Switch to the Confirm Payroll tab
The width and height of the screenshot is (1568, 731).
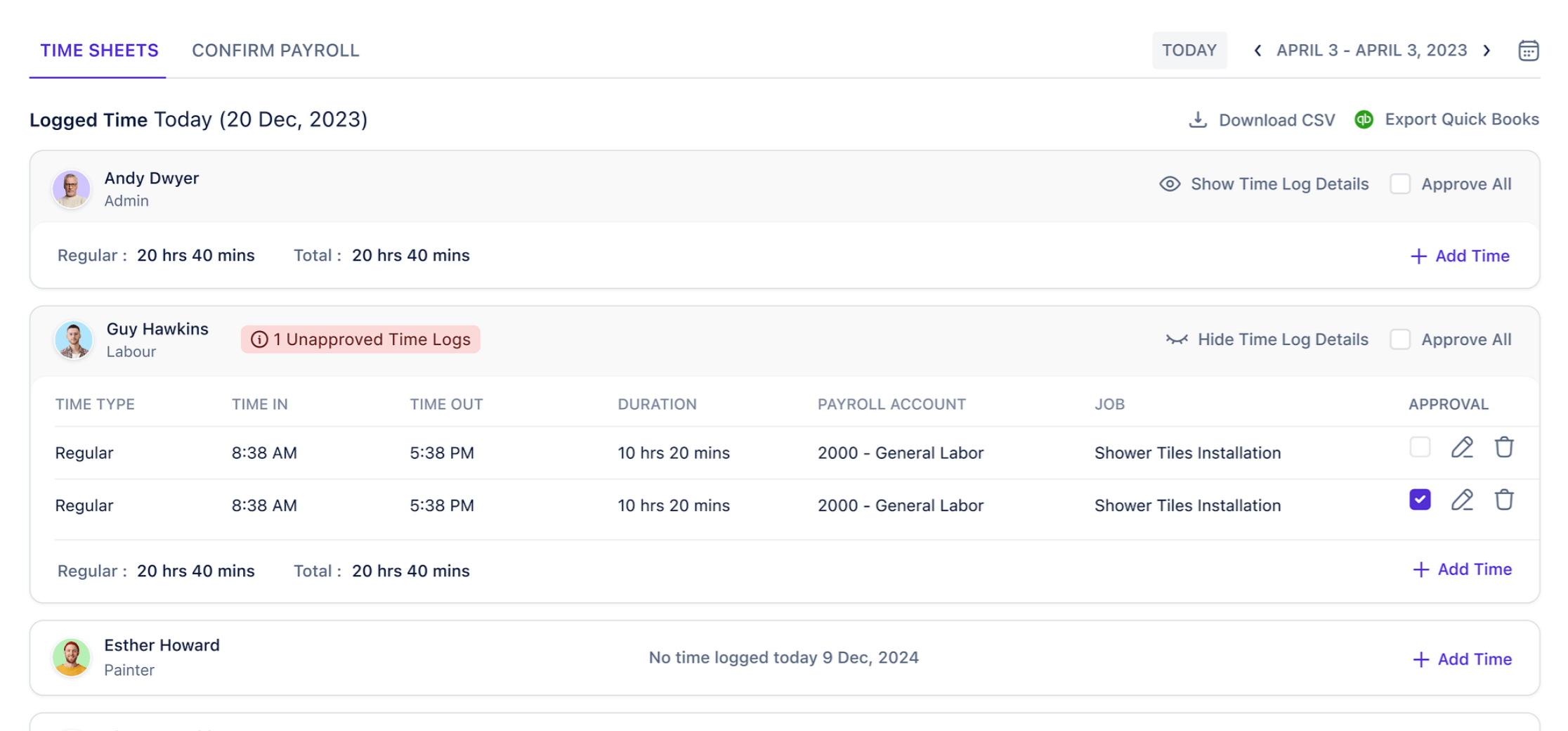click(x=275, y=51)
